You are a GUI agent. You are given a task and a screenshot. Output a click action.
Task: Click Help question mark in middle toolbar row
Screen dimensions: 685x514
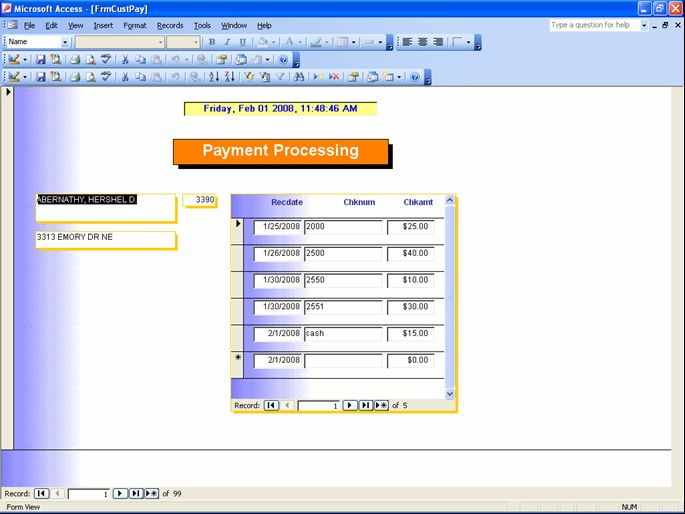point(283,59)
